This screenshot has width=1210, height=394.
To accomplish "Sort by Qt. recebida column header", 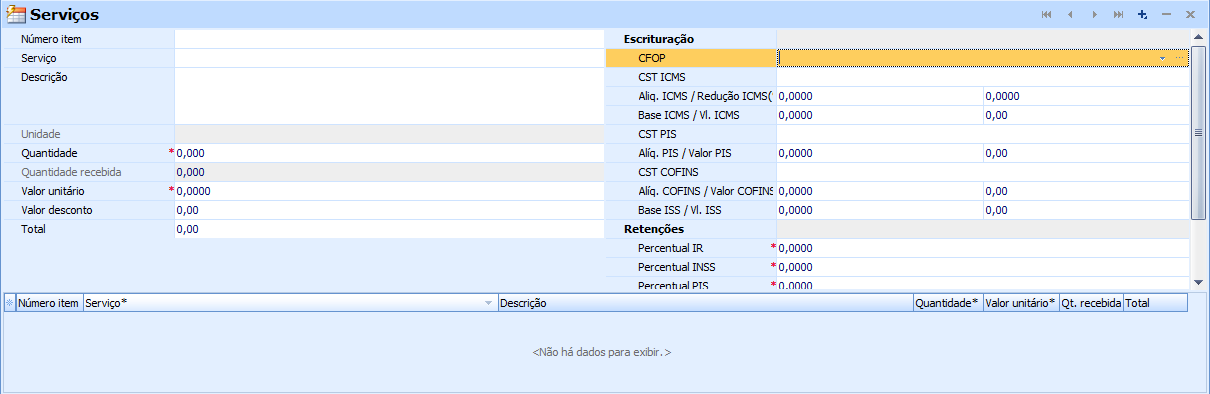I will pyautogui.click(x=1092, y=302).
